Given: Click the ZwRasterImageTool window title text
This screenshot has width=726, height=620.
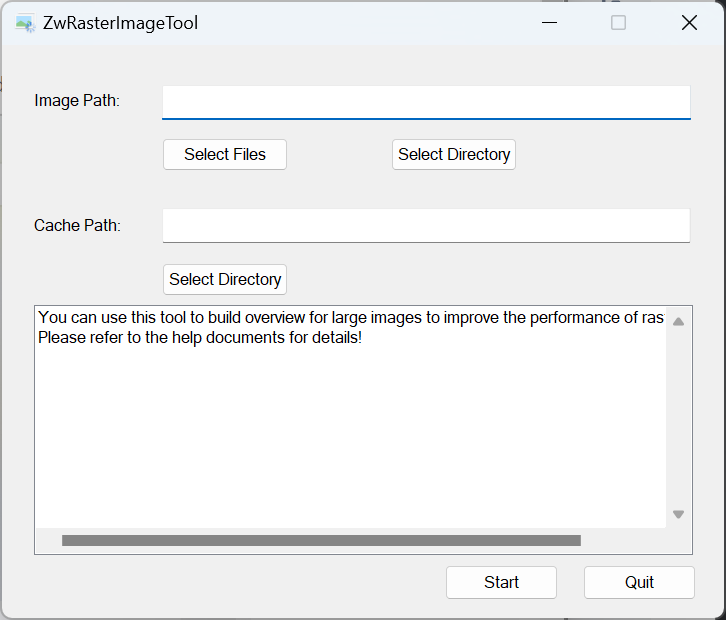Looking at the screenshot, I should tap(120, 23).
